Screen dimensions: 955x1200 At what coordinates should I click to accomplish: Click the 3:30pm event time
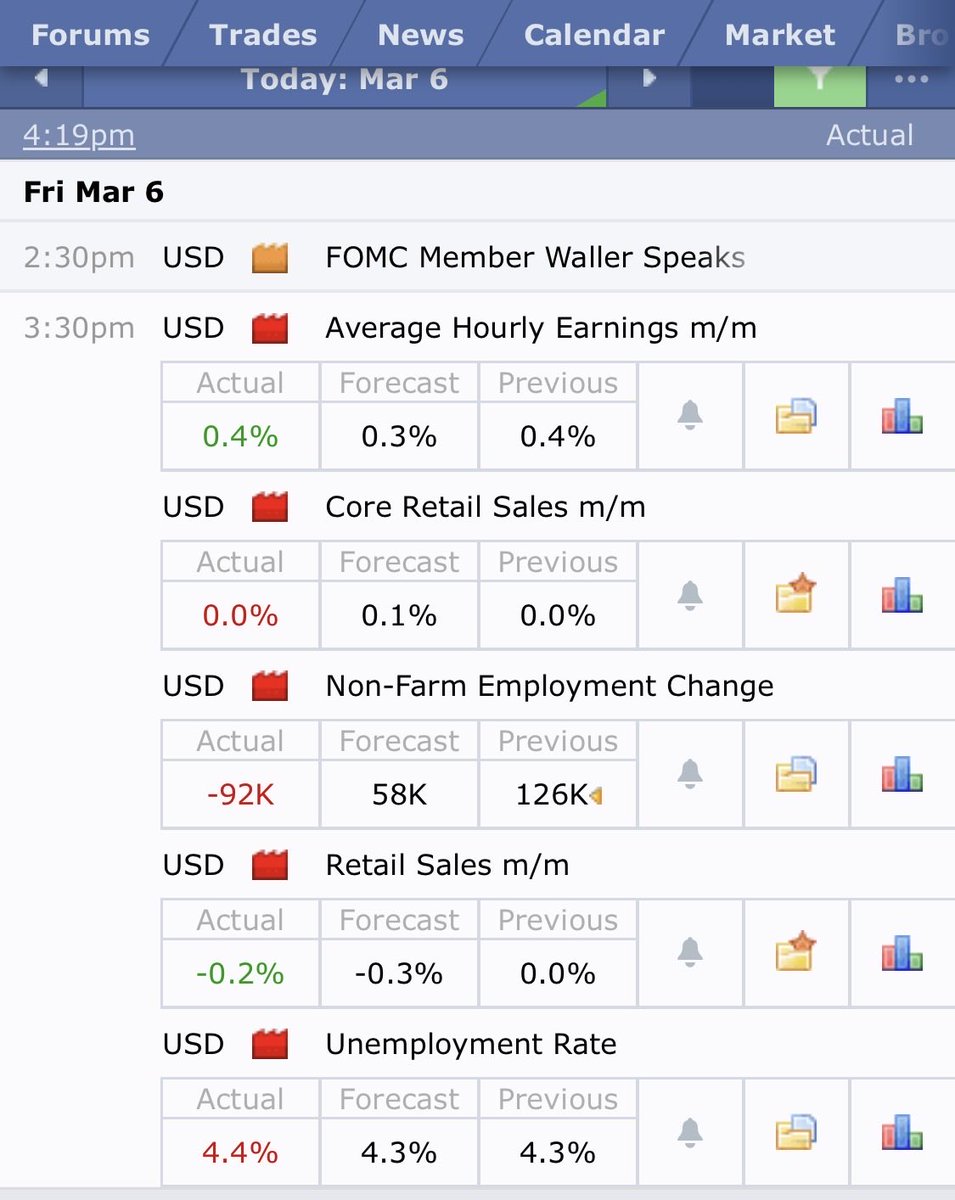coord(79,328)
